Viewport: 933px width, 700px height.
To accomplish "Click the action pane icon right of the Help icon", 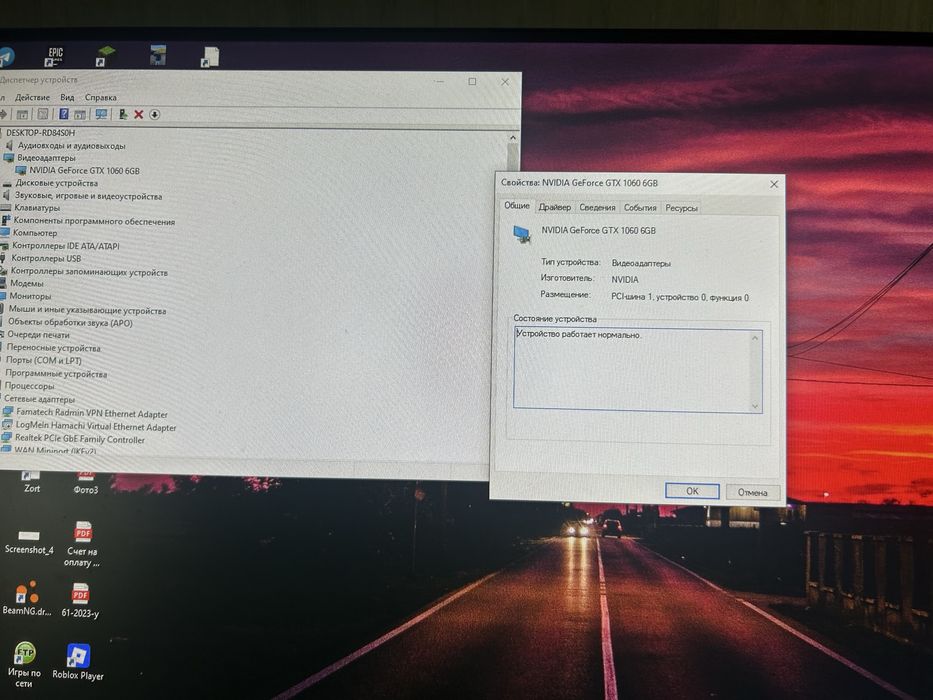I will (80, 114).
